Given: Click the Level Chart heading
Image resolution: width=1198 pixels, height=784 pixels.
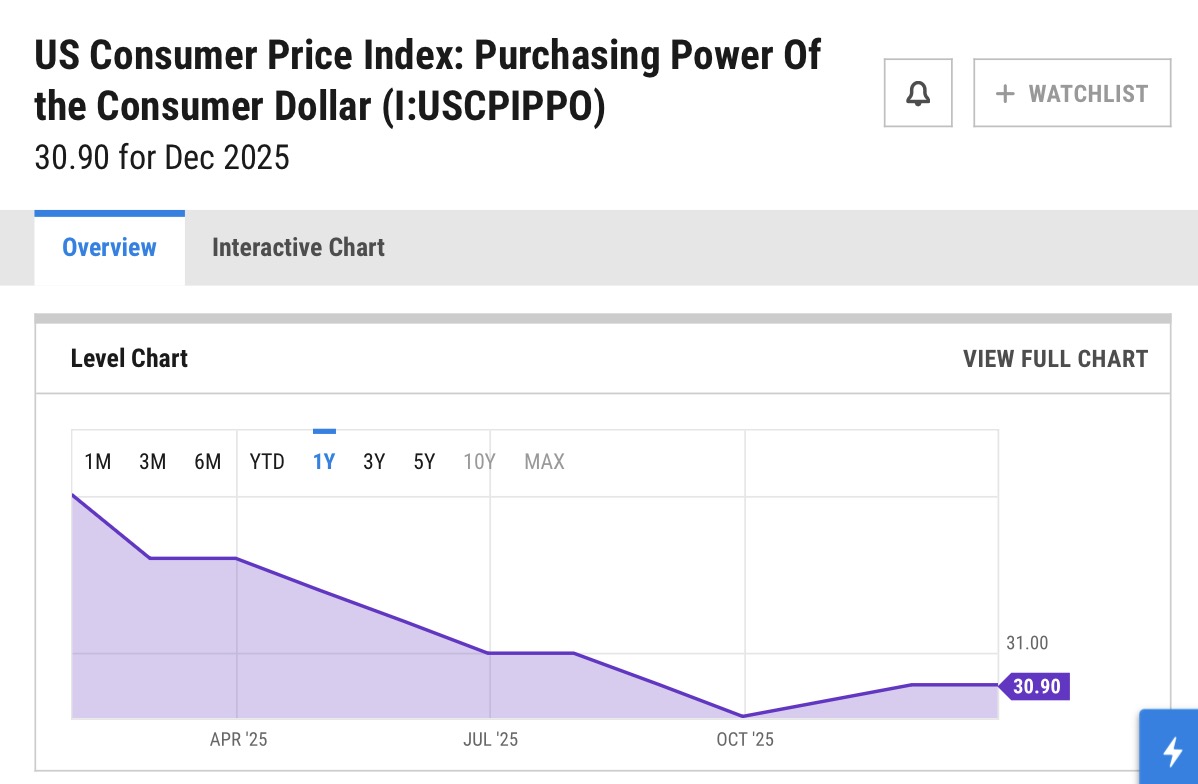Looking at the screenshot, I should [129, 358].
